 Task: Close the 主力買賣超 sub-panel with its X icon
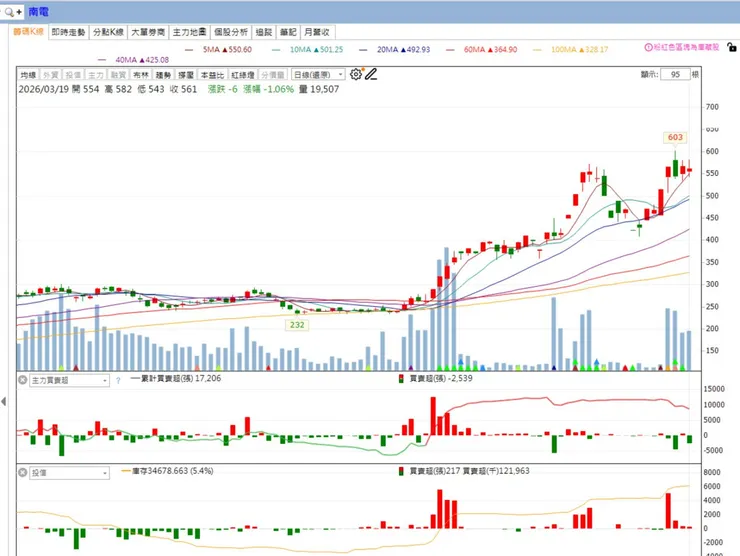[22, 379]
